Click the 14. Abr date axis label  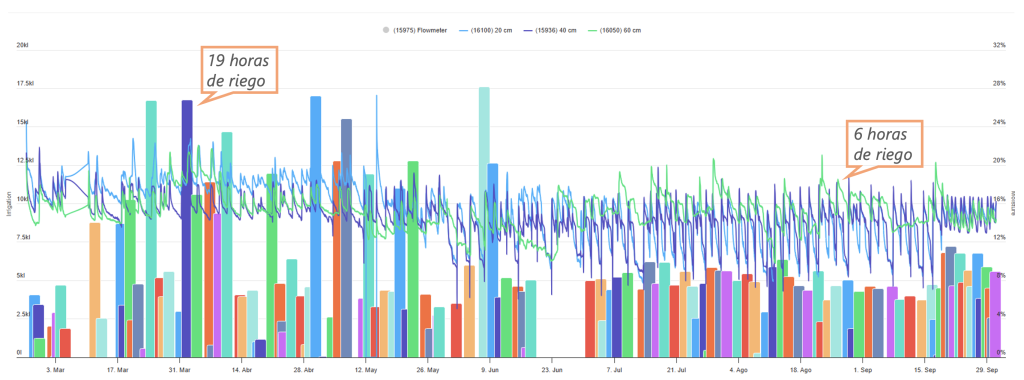point(242,369)
